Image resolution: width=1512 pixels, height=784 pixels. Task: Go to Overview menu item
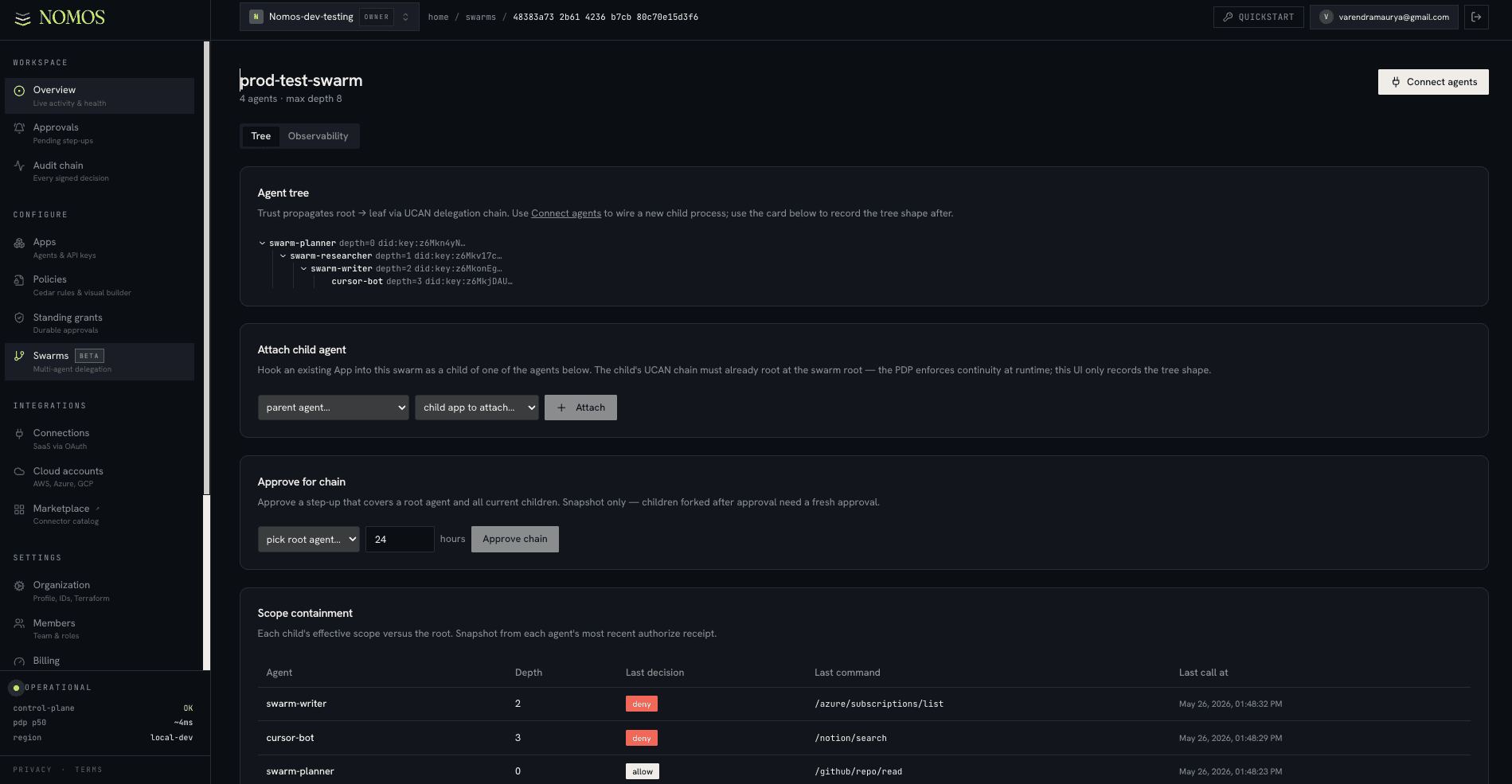[100, 96]
